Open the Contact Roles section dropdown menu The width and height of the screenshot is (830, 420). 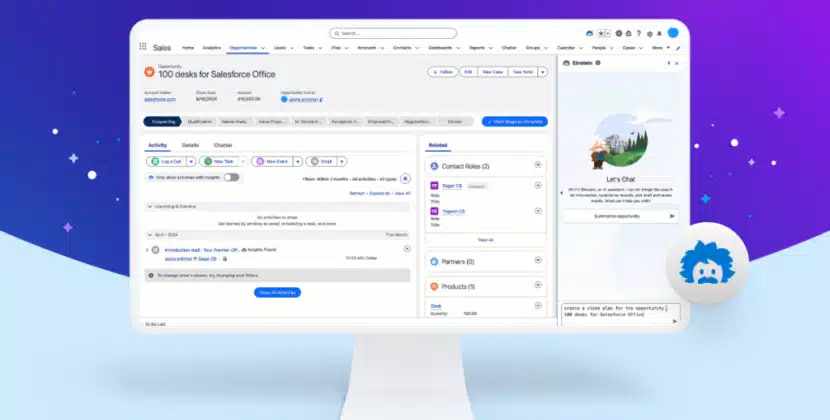click(x=538, y=165)
